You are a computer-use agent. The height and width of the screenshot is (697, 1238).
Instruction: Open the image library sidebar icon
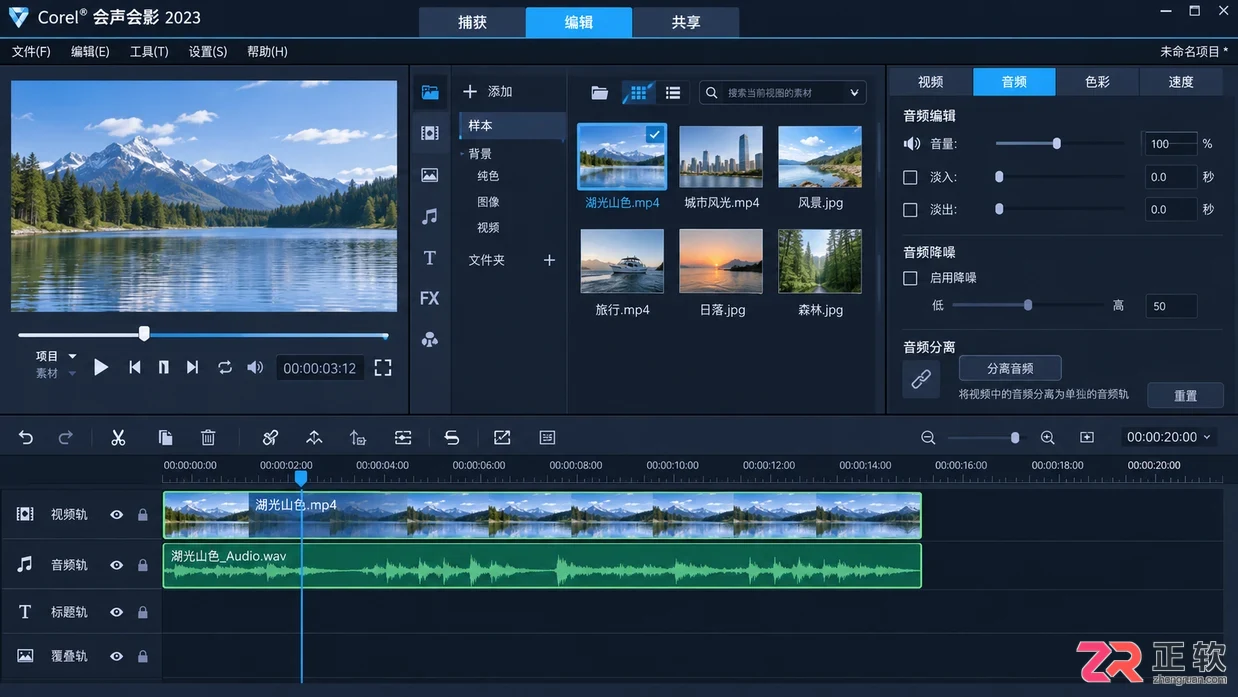point(430,175)
